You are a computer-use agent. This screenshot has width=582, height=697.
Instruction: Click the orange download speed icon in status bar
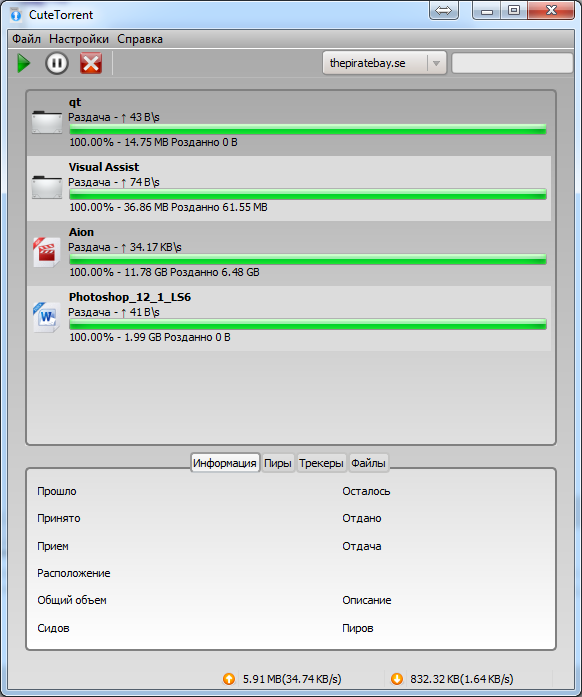[397, 679]
